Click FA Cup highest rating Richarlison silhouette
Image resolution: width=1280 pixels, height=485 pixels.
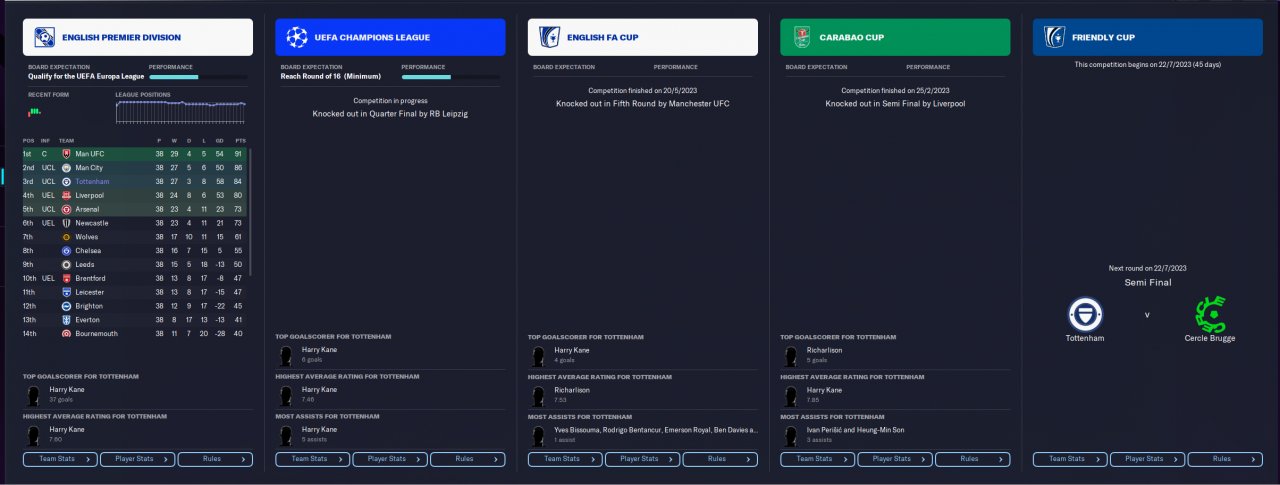(x=540, y=395)
